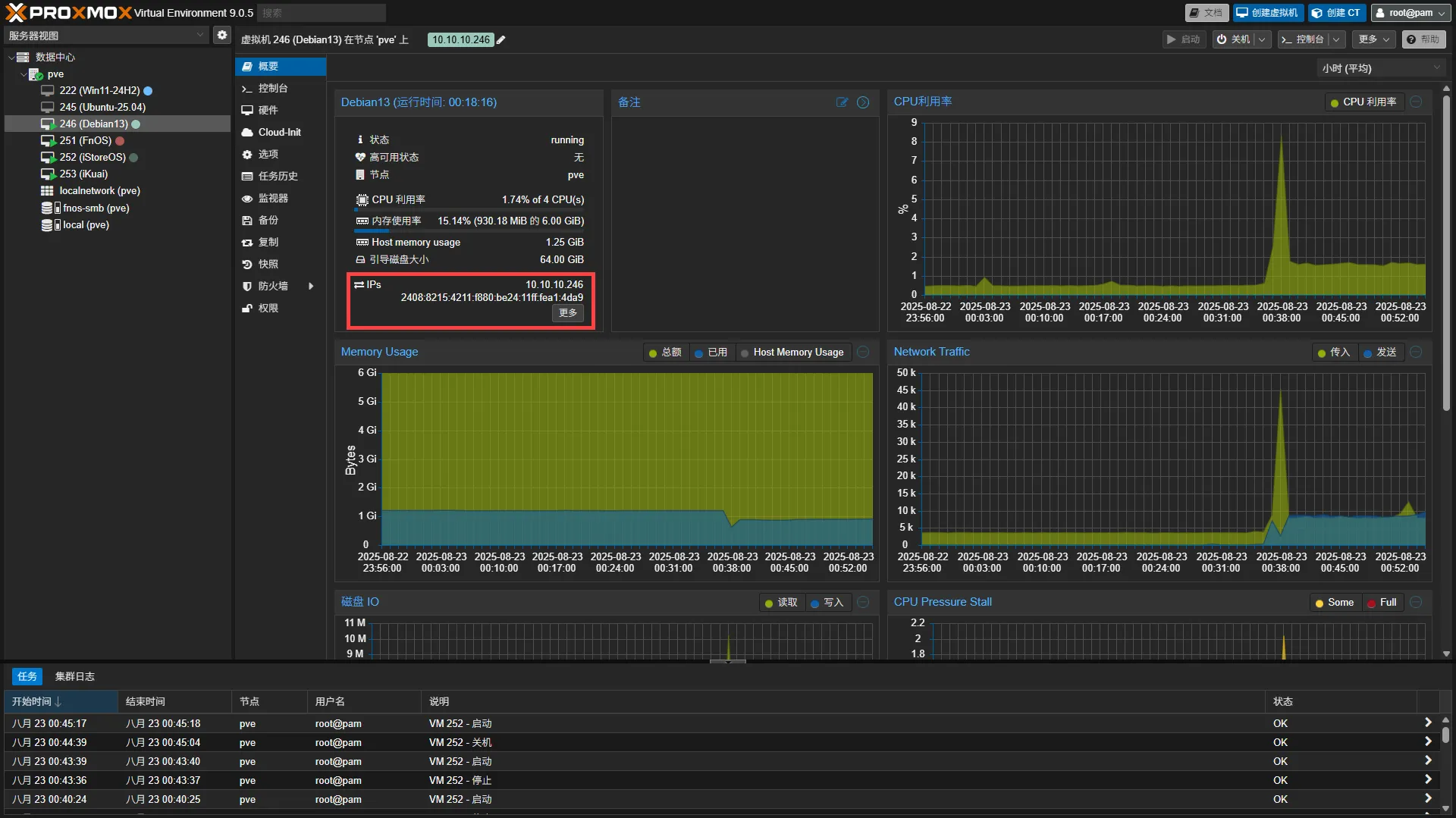Open the 硬件 hardware section
The height and width of the screenshot is (818, 1456).
coord(268,110)
